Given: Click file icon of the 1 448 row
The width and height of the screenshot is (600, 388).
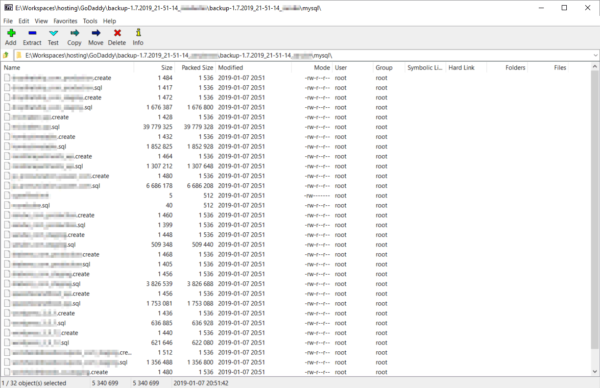Looking at the screenshot, I should [7, 235].
